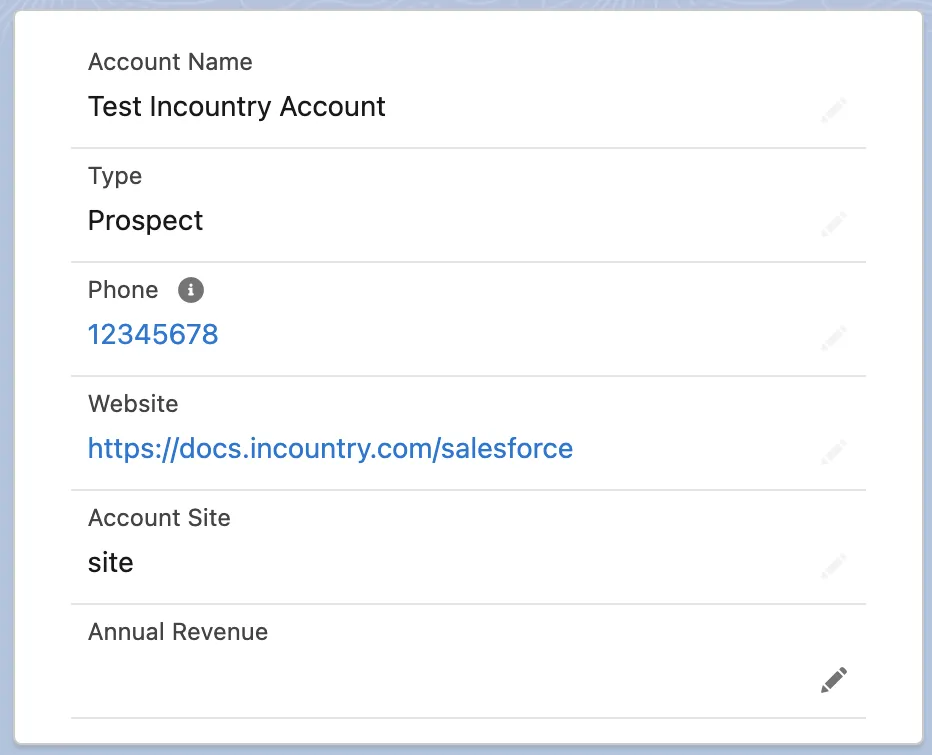Select the "Prospect" type value
This screenshot has height=755, width=932.
click(x=146, y=221)
